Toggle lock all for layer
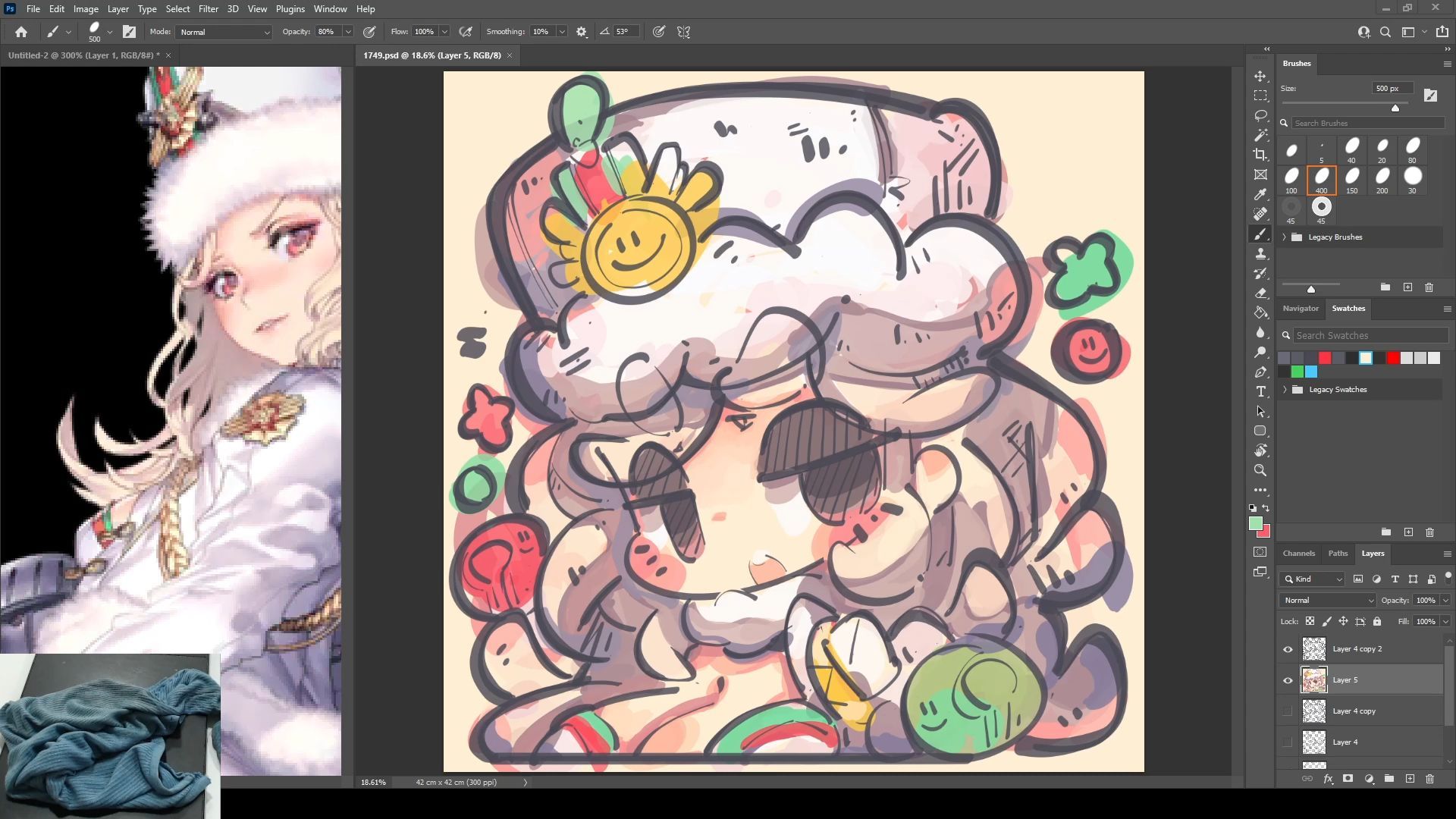The width and height of the screenshot is (1456, 819). click(1377, 621)
